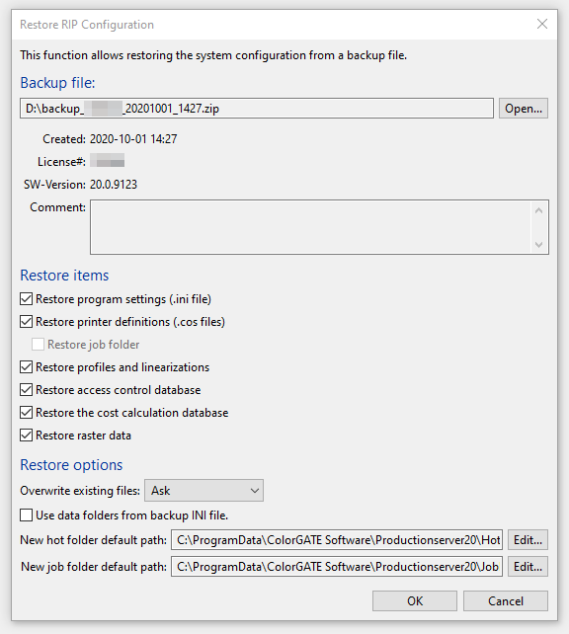Uncheck Restore program settings (.ini file)
Image resolution: width=569 pixels, height=634 pixels.
click(26, 299)
